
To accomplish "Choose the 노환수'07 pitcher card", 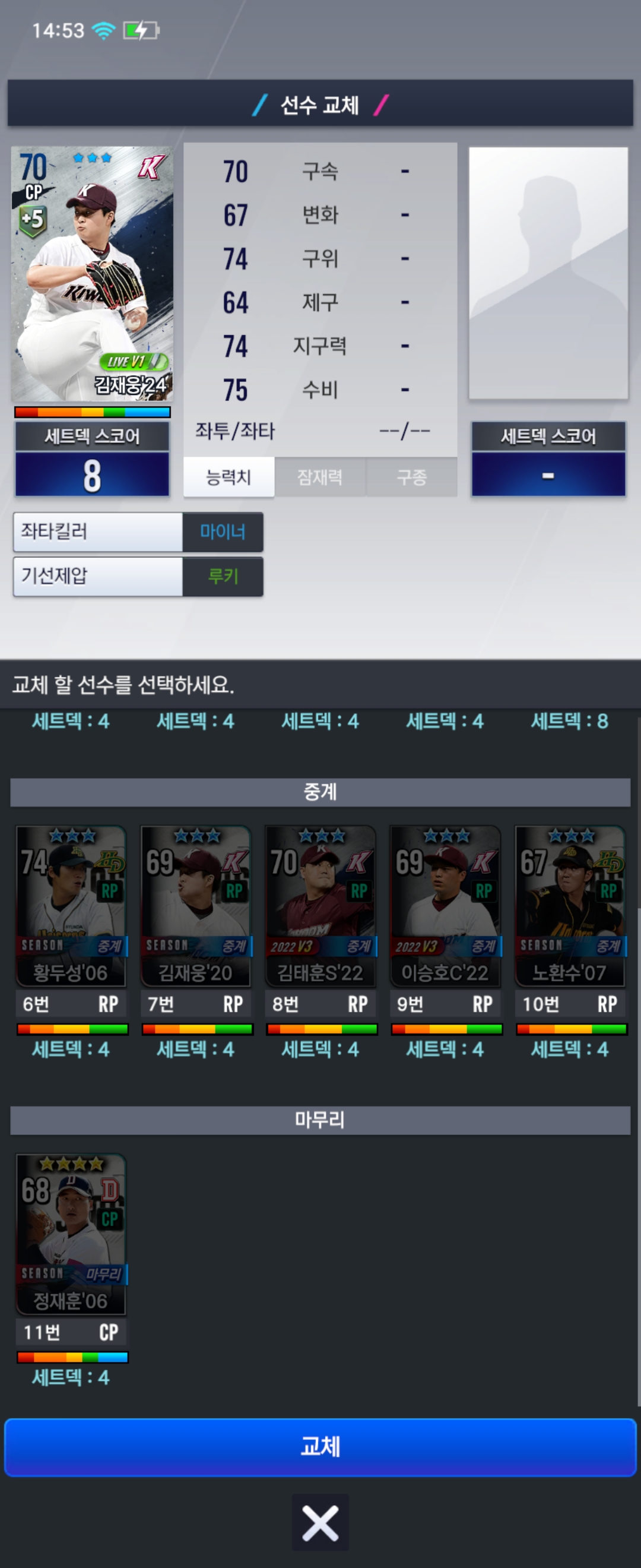I will click(x=570, y=906).
